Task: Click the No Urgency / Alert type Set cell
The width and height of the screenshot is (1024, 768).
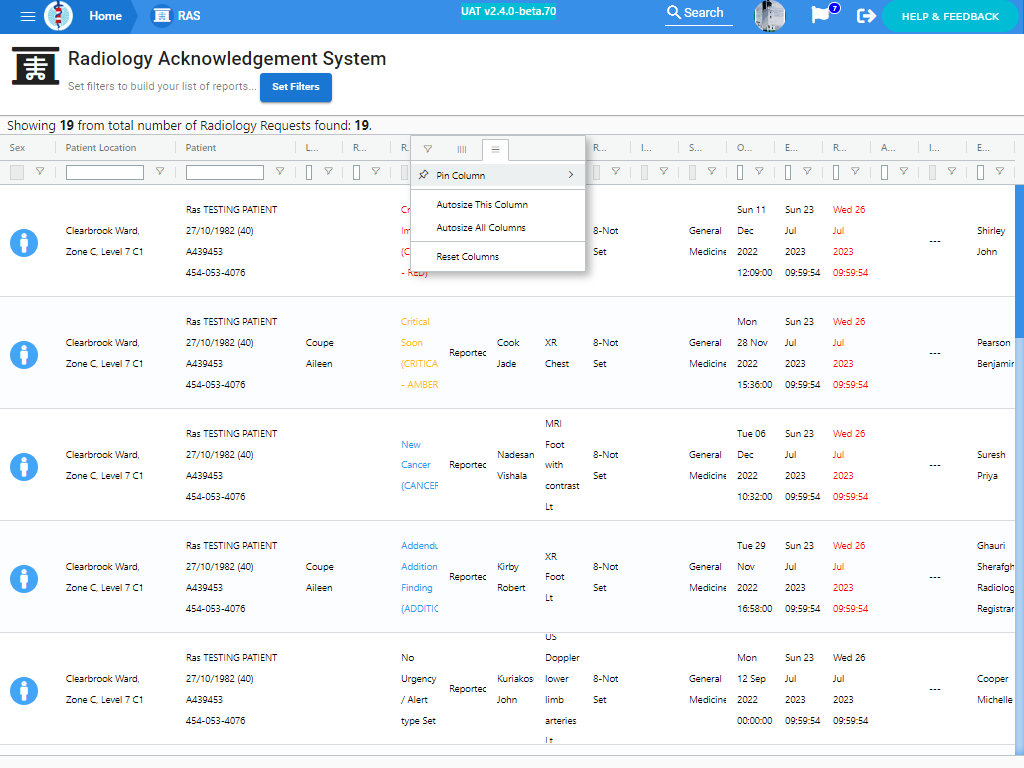Action: (x=419, y=689)
